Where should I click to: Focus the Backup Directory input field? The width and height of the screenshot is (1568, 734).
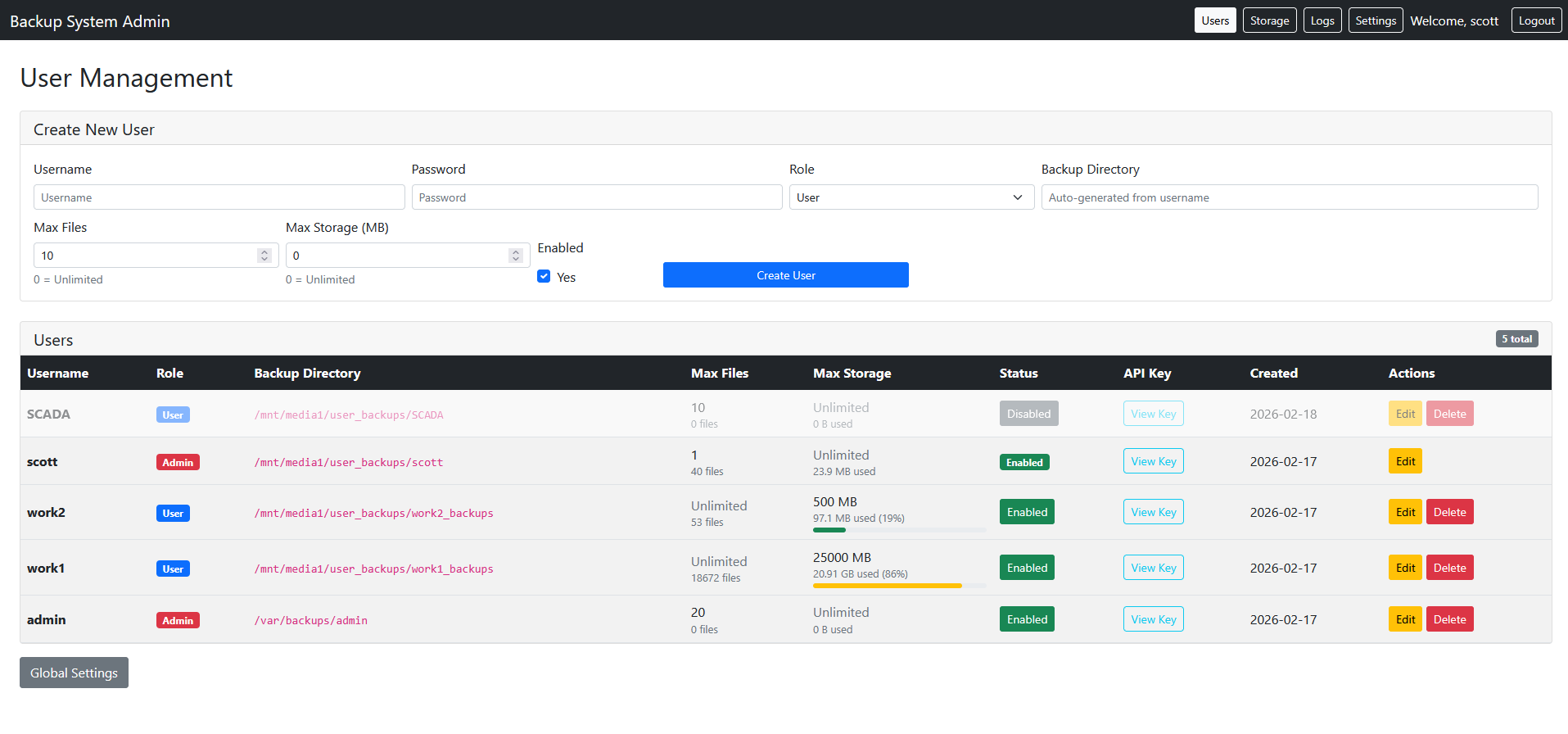(1290, 197)
